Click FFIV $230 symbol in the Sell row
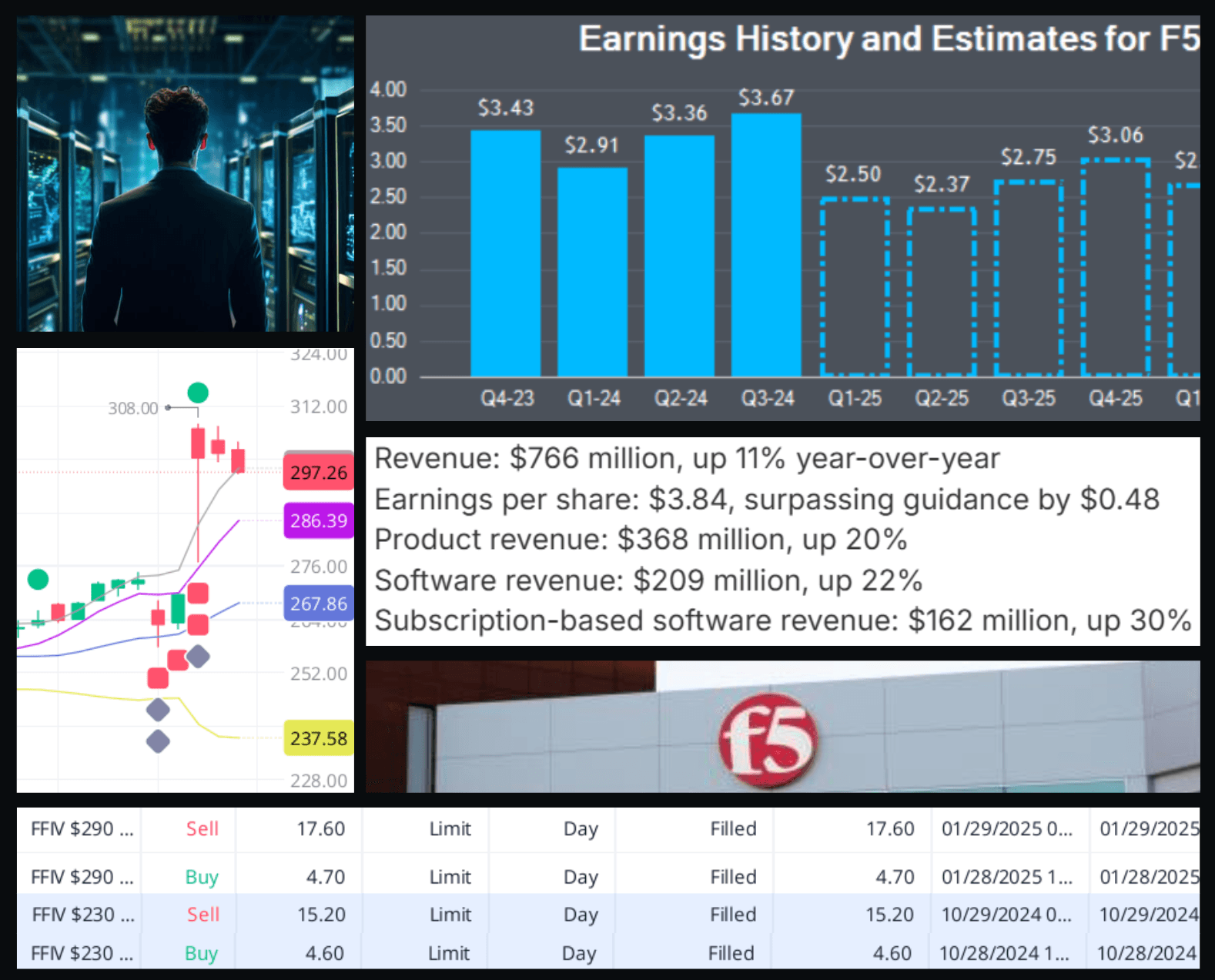This screenshot has height=980, width=1215. pyautogui.click(x=83, y=915)
